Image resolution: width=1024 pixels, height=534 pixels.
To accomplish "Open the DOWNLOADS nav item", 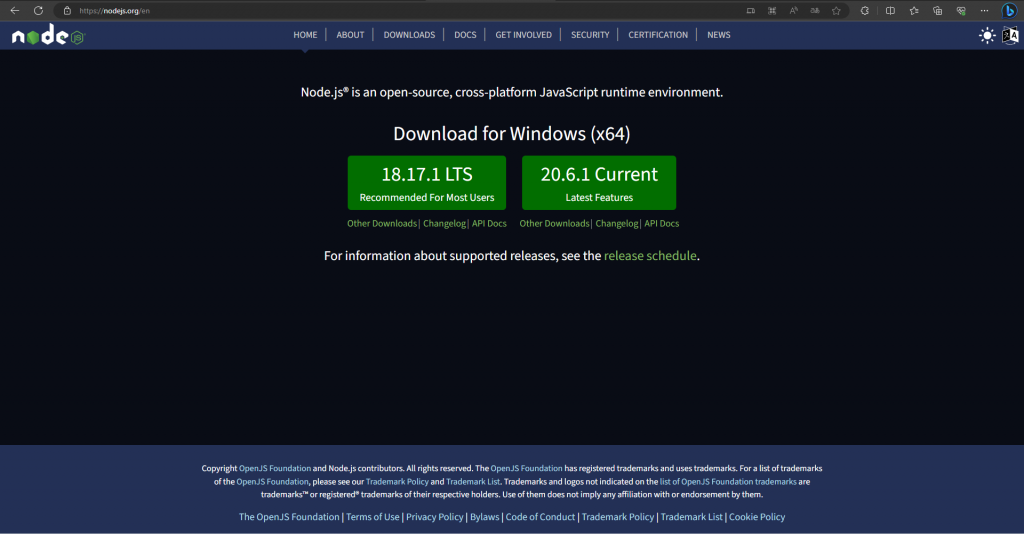I will pyautogui.click(x=409, y=35).
